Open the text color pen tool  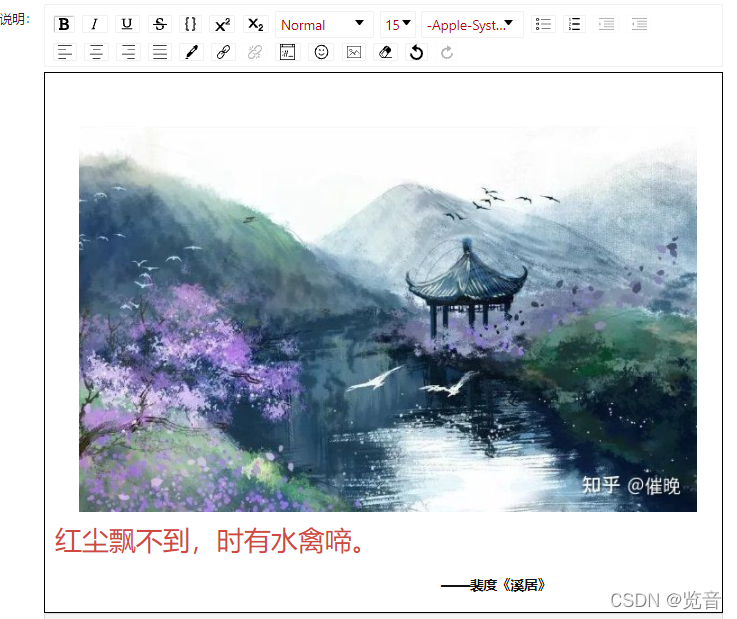point(192,52)
